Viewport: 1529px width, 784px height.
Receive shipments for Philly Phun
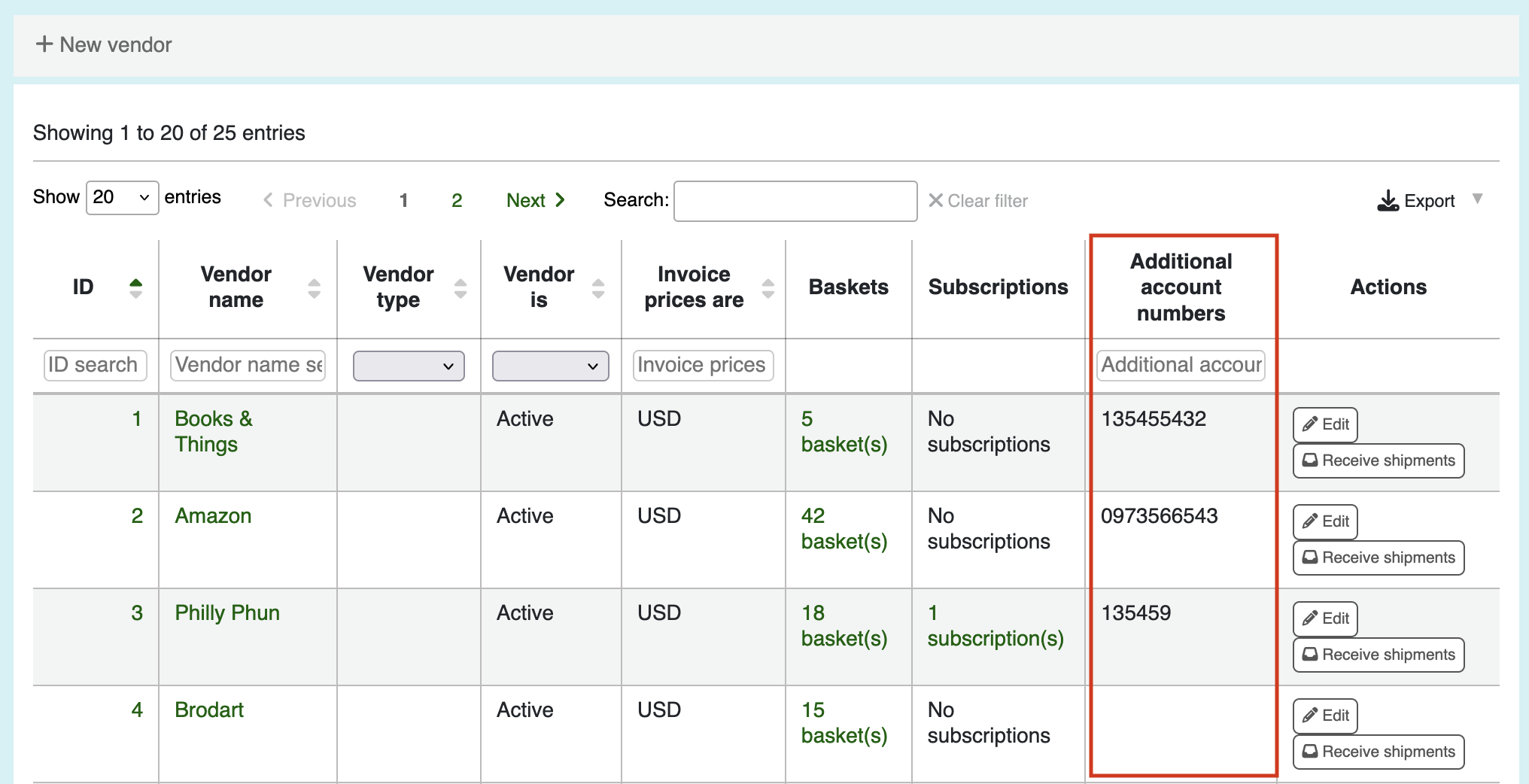pyautogui.click(x=1379, y=655)
